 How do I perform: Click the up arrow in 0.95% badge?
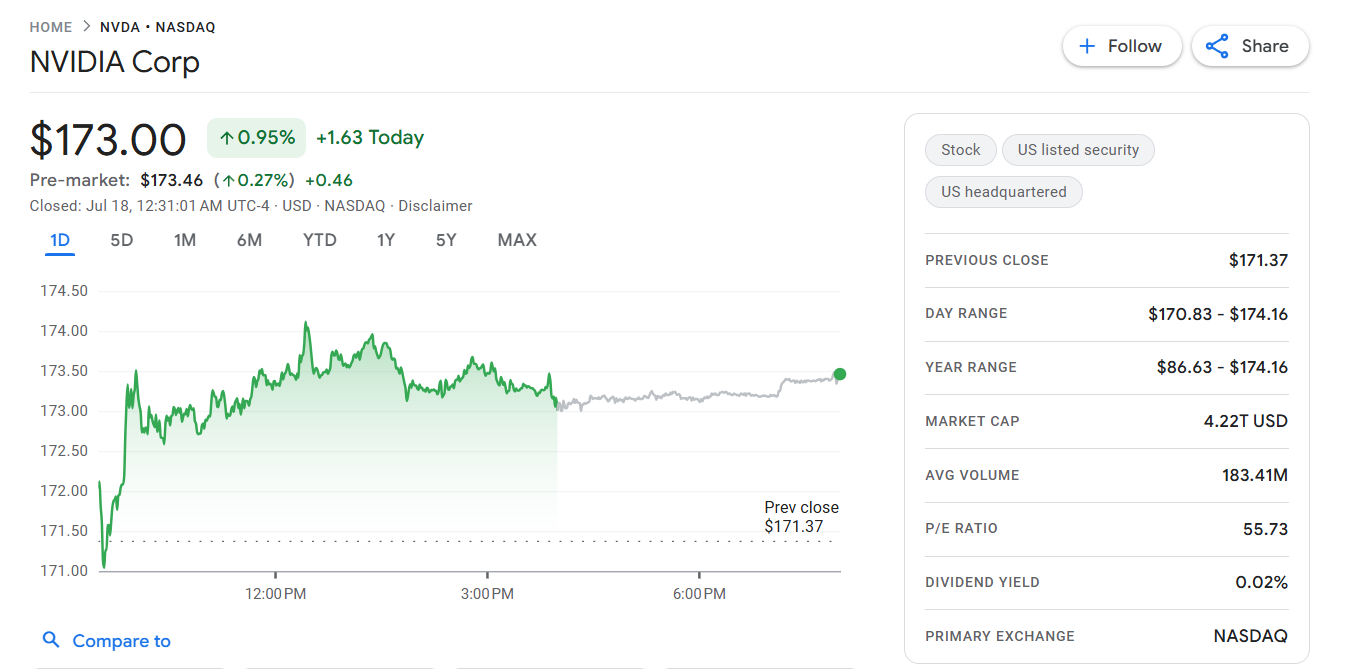click(x=227, y=138)
